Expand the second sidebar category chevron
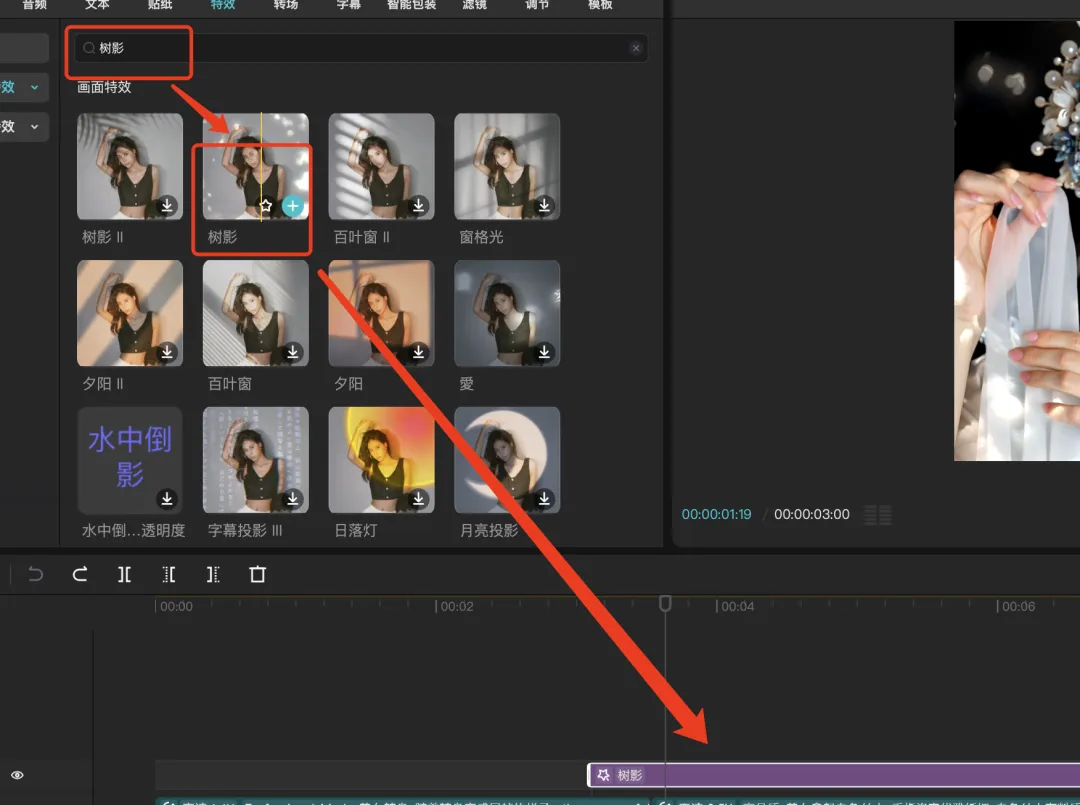The height and width of the screenshot is (805, 1080). 34,127
